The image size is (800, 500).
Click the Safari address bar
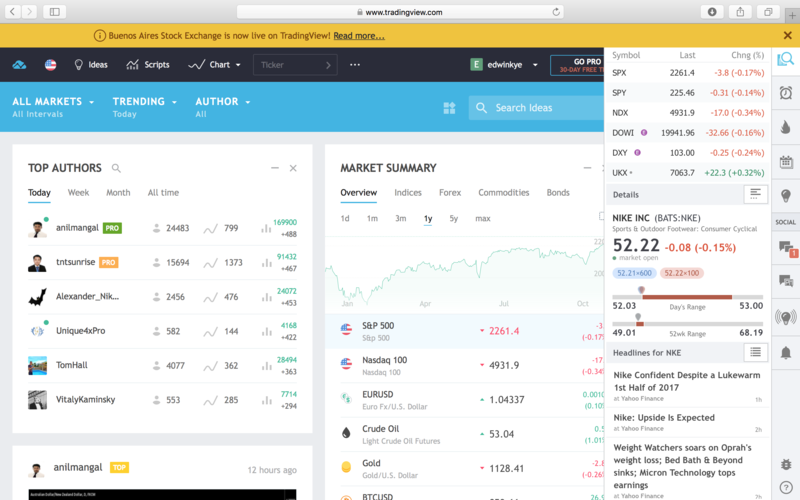400,12
